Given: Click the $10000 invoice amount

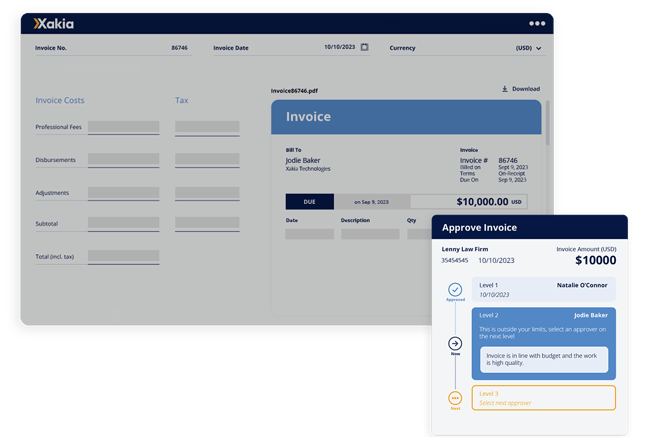Looking at the screenshot, I should (x=595, y=260).
